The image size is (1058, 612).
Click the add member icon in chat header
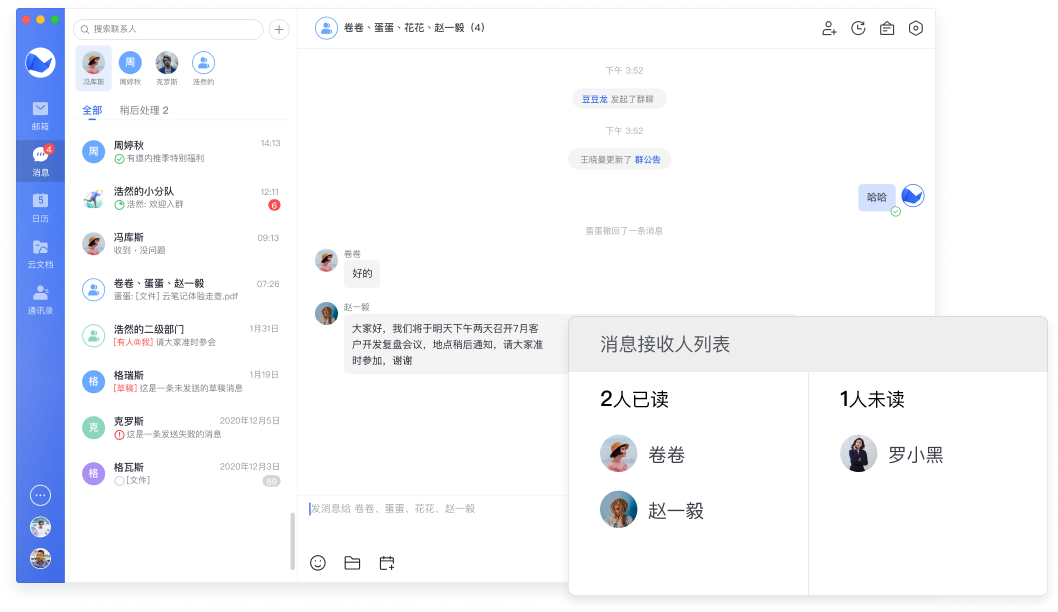[x=829, y=28]
